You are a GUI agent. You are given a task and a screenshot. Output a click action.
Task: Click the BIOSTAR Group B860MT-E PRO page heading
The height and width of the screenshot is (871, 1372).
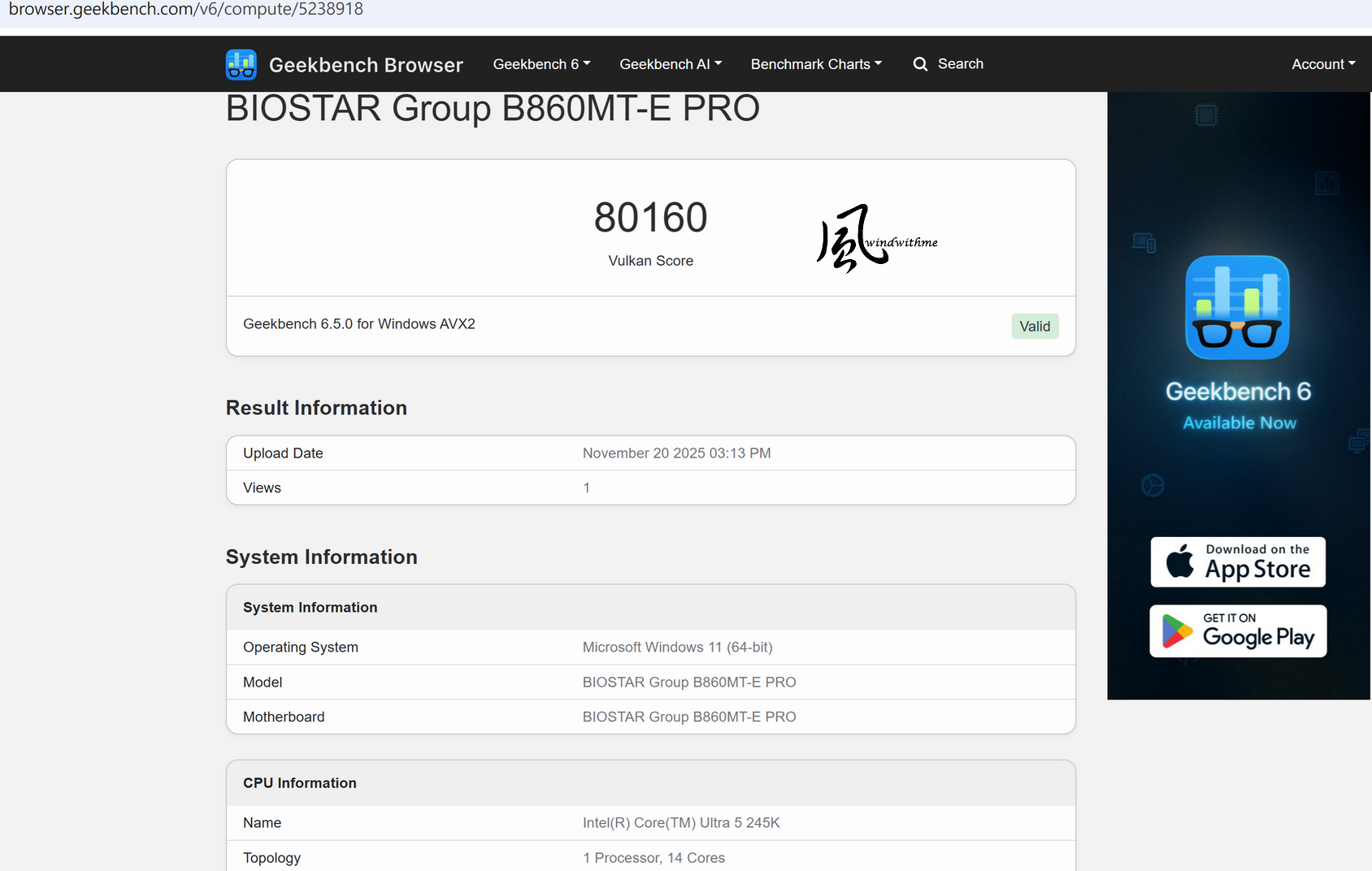coord(493,109)
